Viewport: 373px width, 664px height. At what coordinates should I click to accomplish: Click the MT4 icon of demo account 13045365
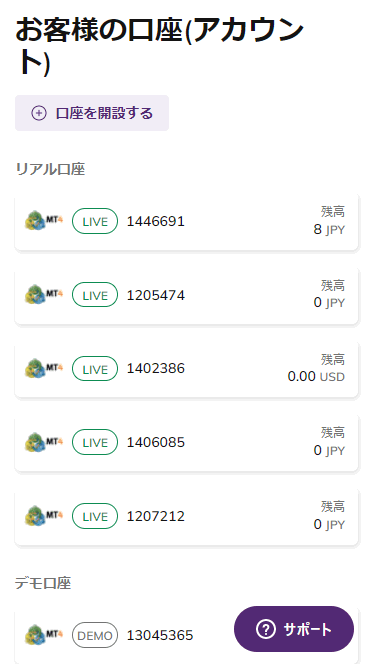pyautogui.click(x=44, y=635)
